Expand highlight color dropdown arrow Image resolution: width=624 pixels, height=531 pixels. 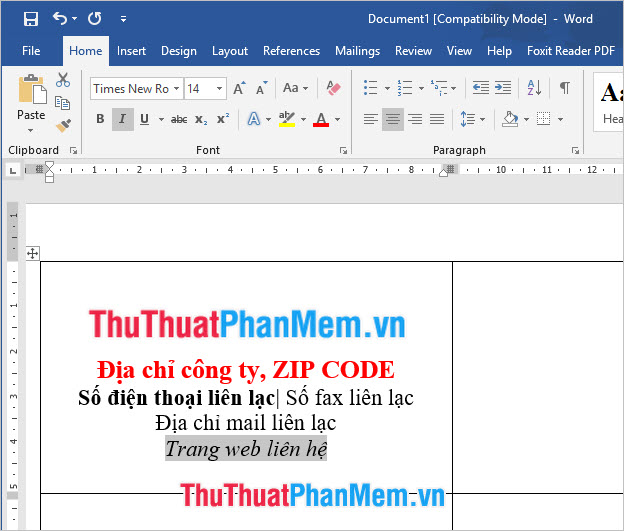point(303,119)
